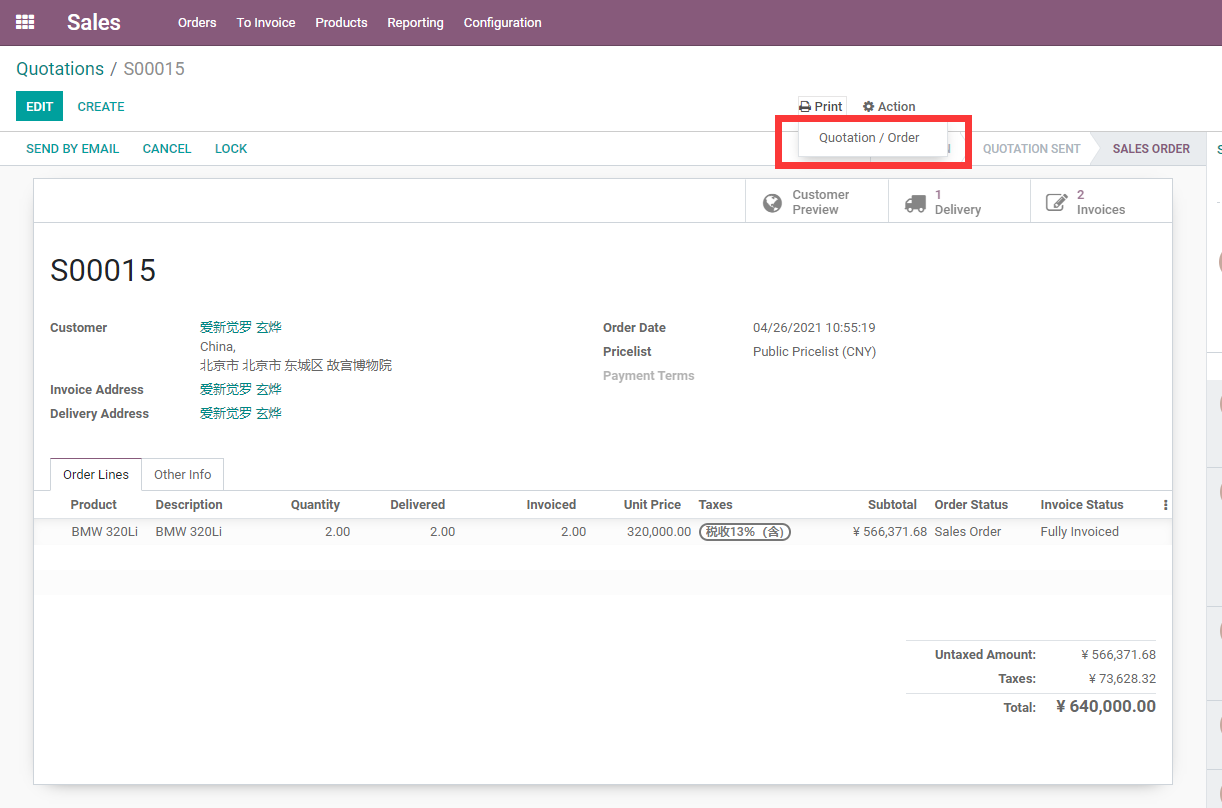The height and width of the screenshot is (808, 1222).
Task: Click the gear icon next to Action
Action: (x=869, y=107)
